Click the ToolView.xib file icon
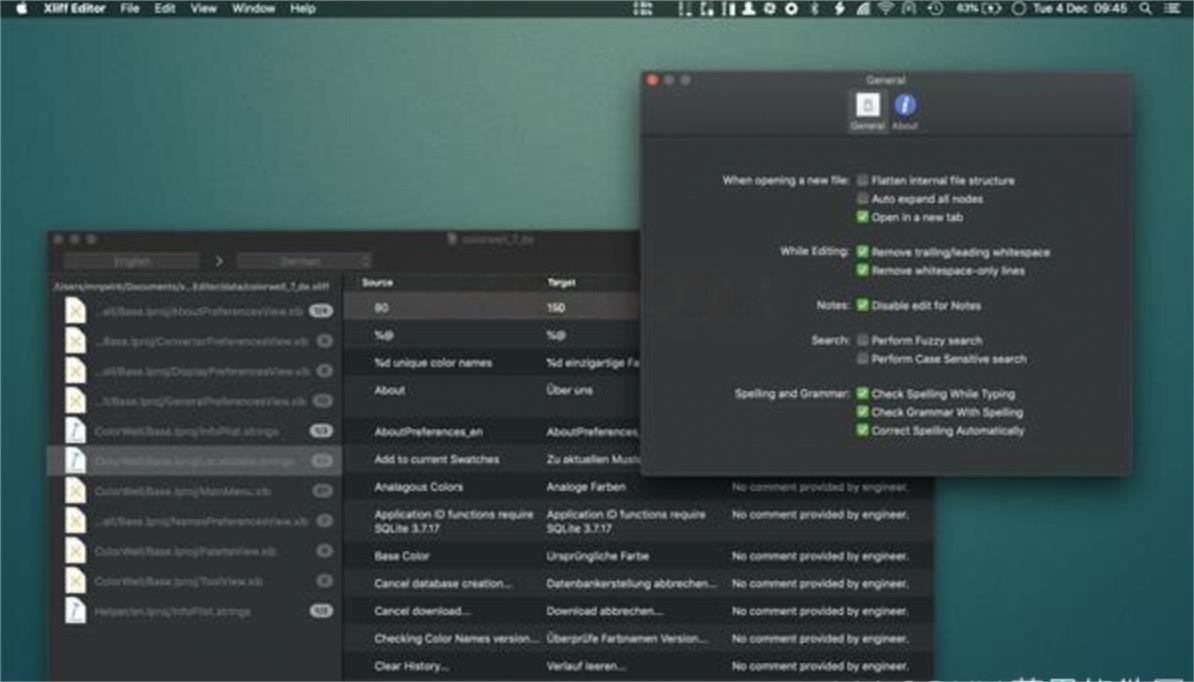The width and height of the screenshot is (1194, 682). click(75, 581)
